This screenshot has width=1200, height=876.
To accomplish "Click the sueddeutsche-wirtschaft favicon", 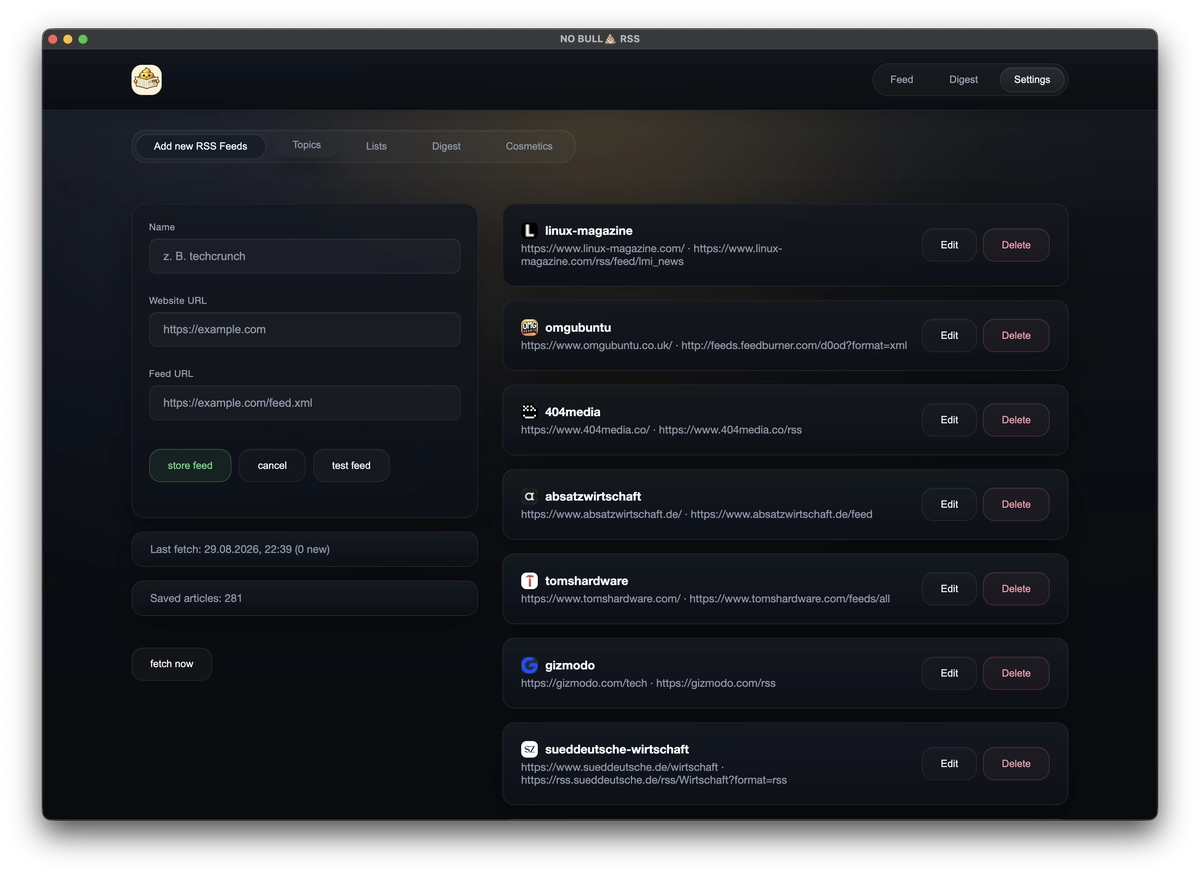I will (x=529, y=749).
